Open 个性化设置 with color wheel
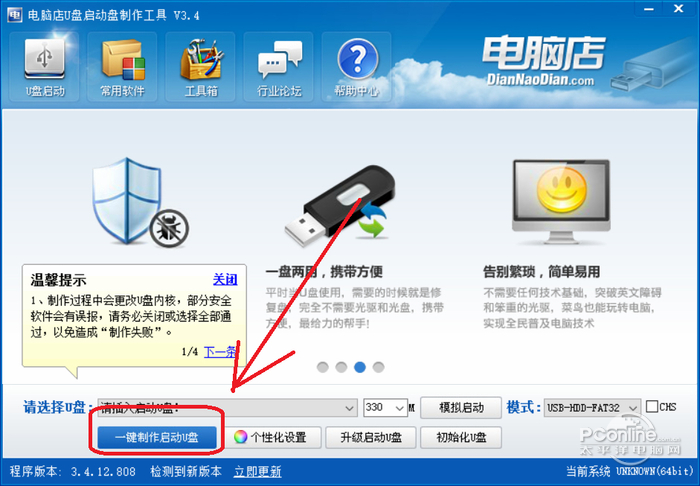This screenshot has width=700, height=486. [276, 437]
